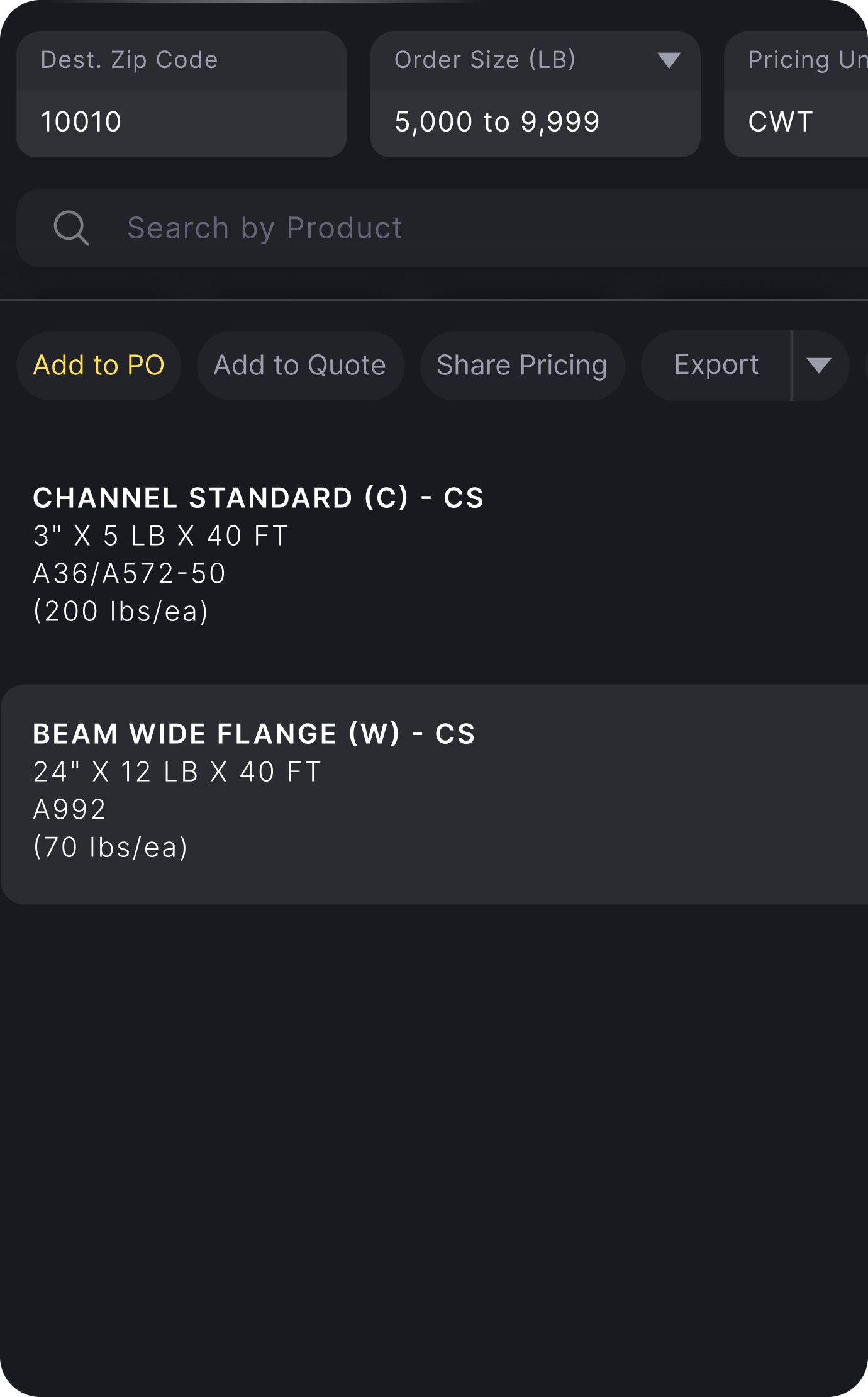The width and height of the screenshot is (868, 1397).
Task: Click the Dest. Zip Code label
Action: (129, 60)
